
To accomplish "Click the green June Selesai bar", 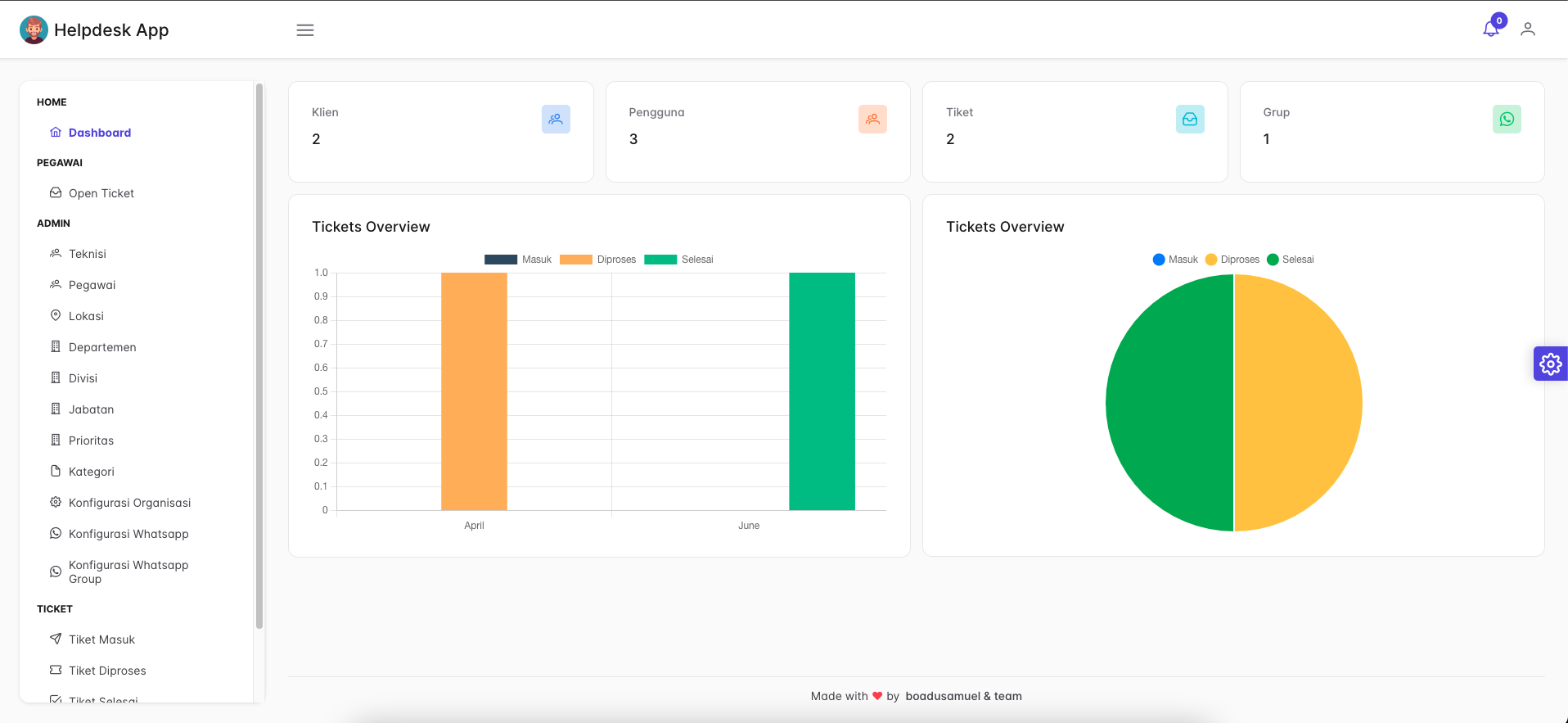I will coord(822,391).
